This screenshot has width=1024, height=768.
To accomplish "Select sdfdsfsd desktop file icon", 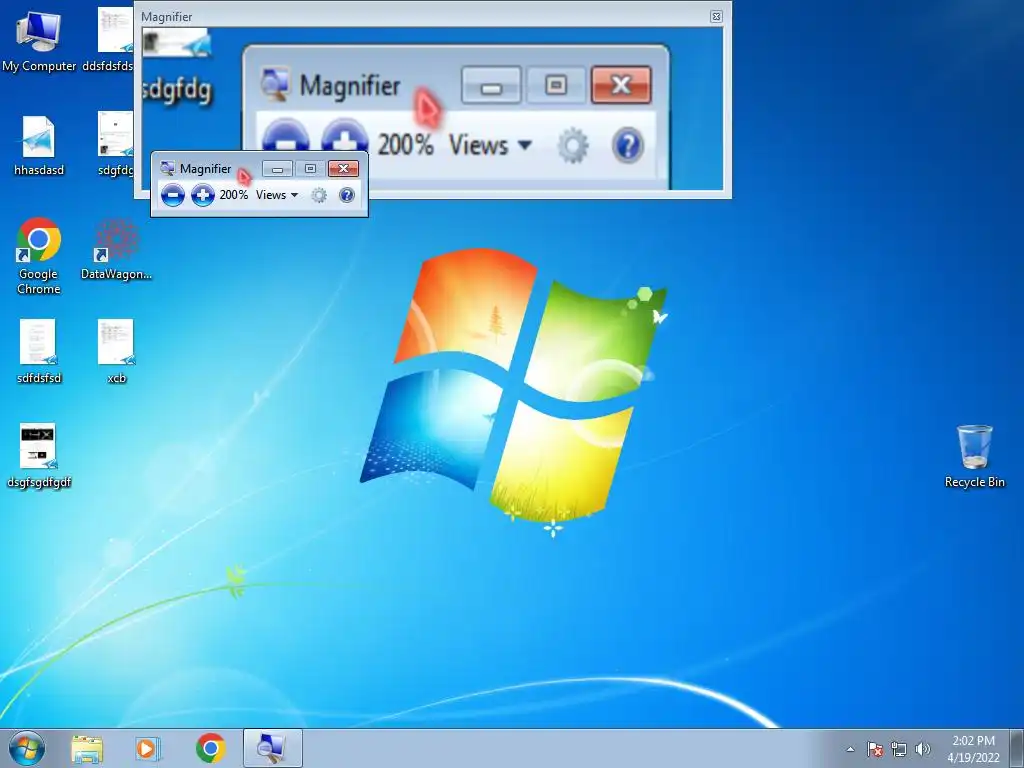I will [39, 351].
